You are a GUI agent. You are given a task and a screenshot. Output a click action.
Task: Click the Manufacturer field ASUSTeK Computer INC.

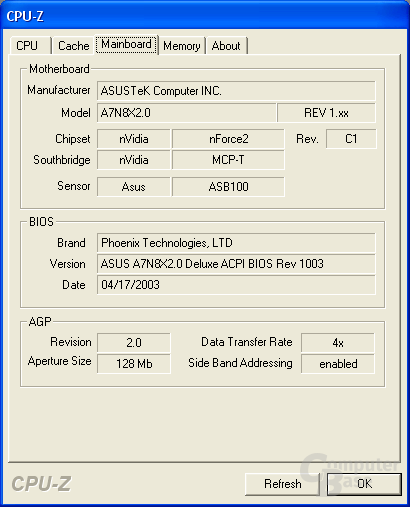pyautogui.click(x=236, y=91)
